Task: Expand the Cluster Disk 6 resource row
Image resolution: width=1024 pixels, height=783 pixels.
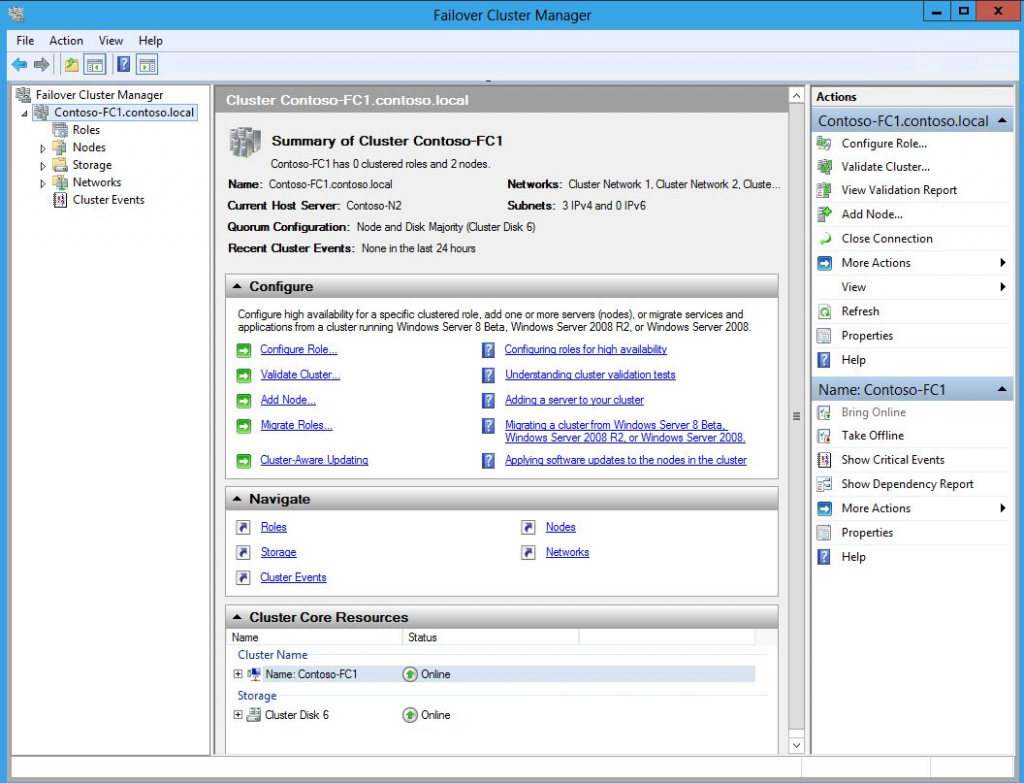Action: coord(238,714)
